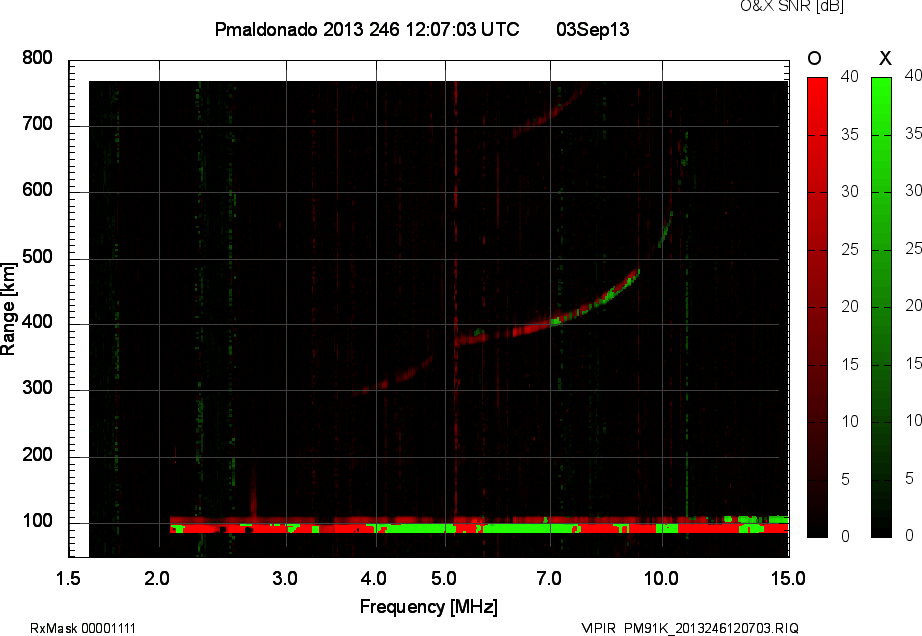Click the 'X' label above the green colorbar
The height and width of the screenshot is (636, 922).
pos(885,58)
